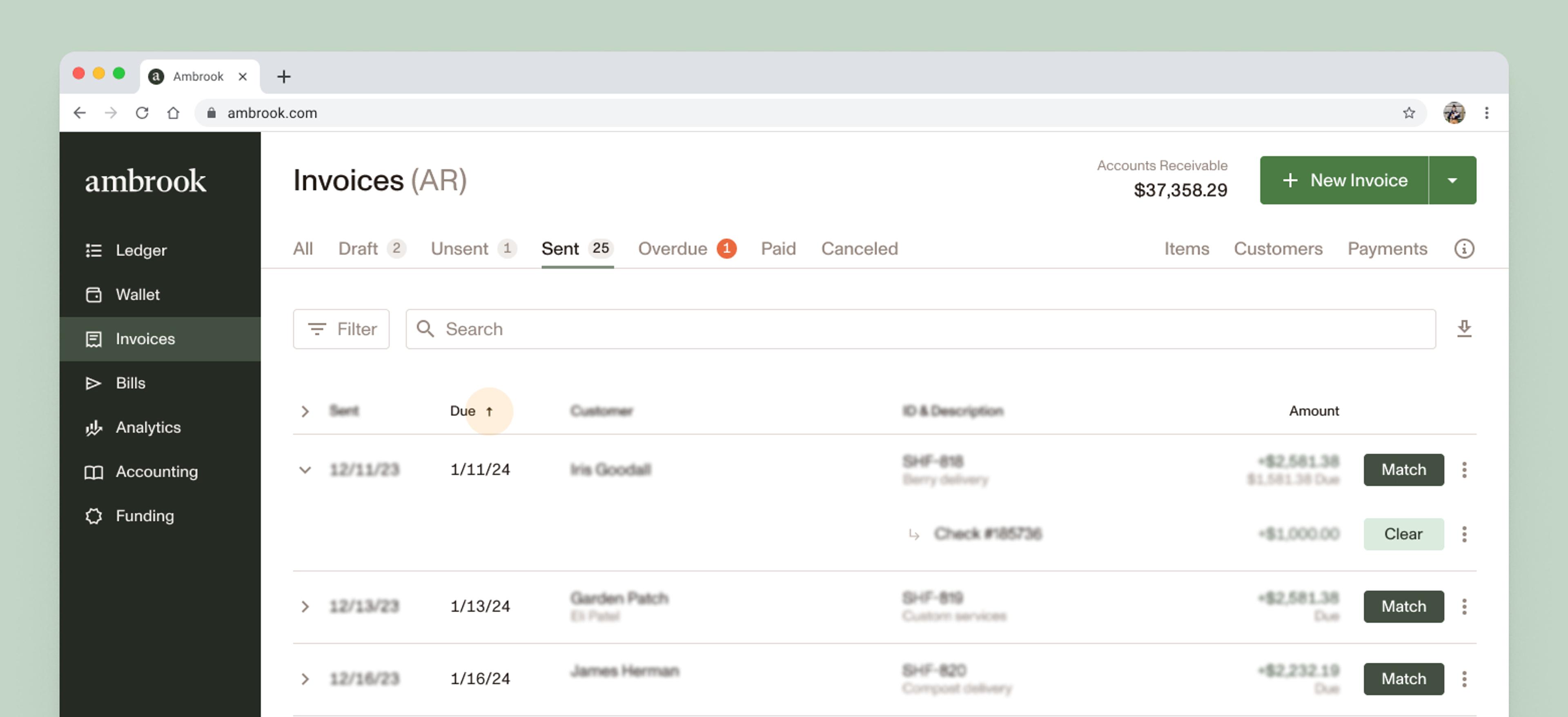Expand the 1/13/24 invoice row
This screenshot has width=1568, height=717.
[x=305, y=606]
